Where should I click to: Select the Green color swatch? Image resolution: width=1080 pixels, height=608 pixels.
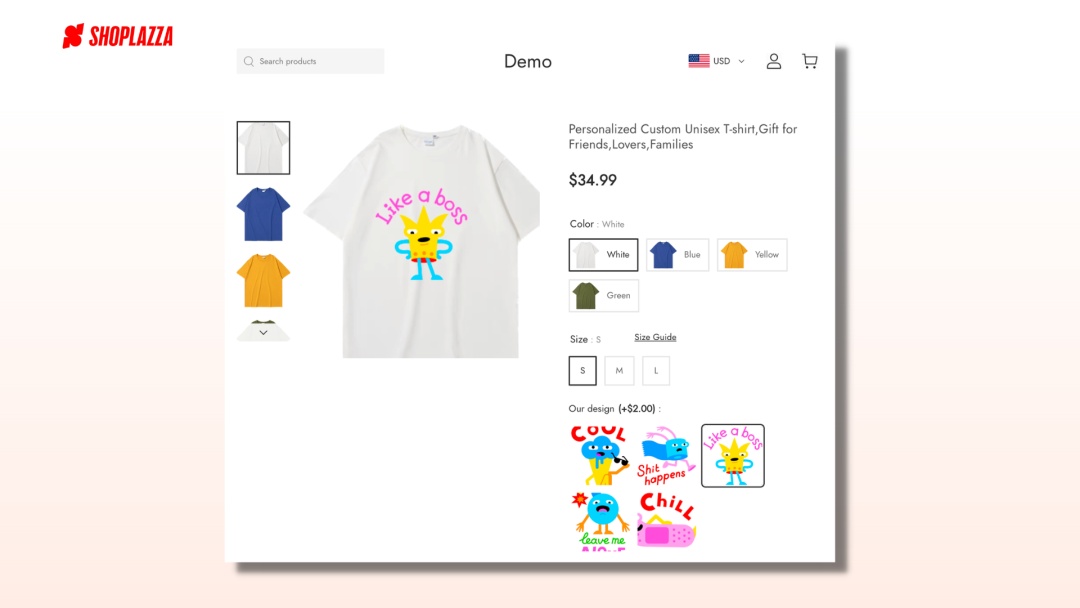click(x=604, y=295)
